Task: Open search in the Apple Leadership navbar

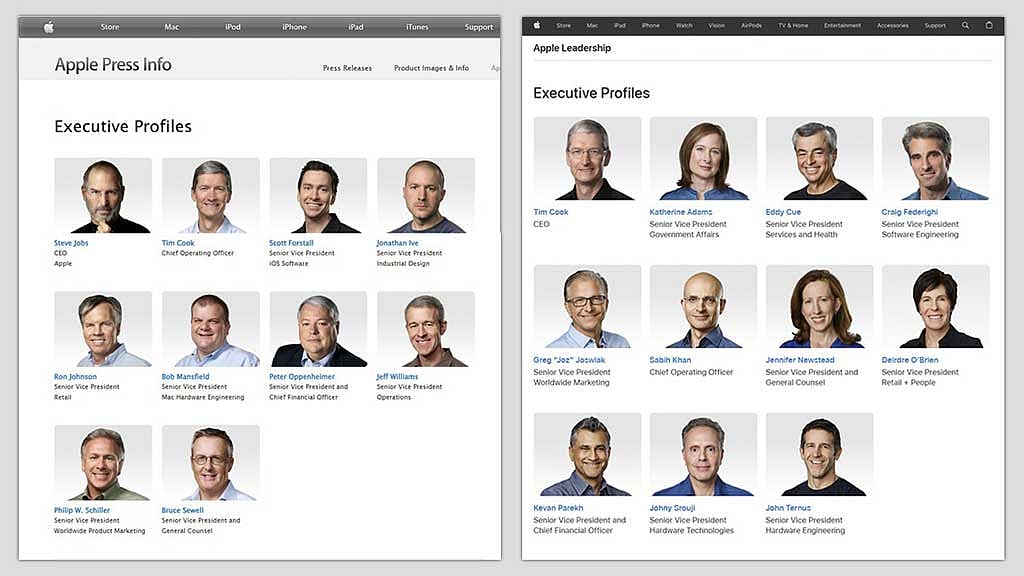Action: [x=965, y=25]
